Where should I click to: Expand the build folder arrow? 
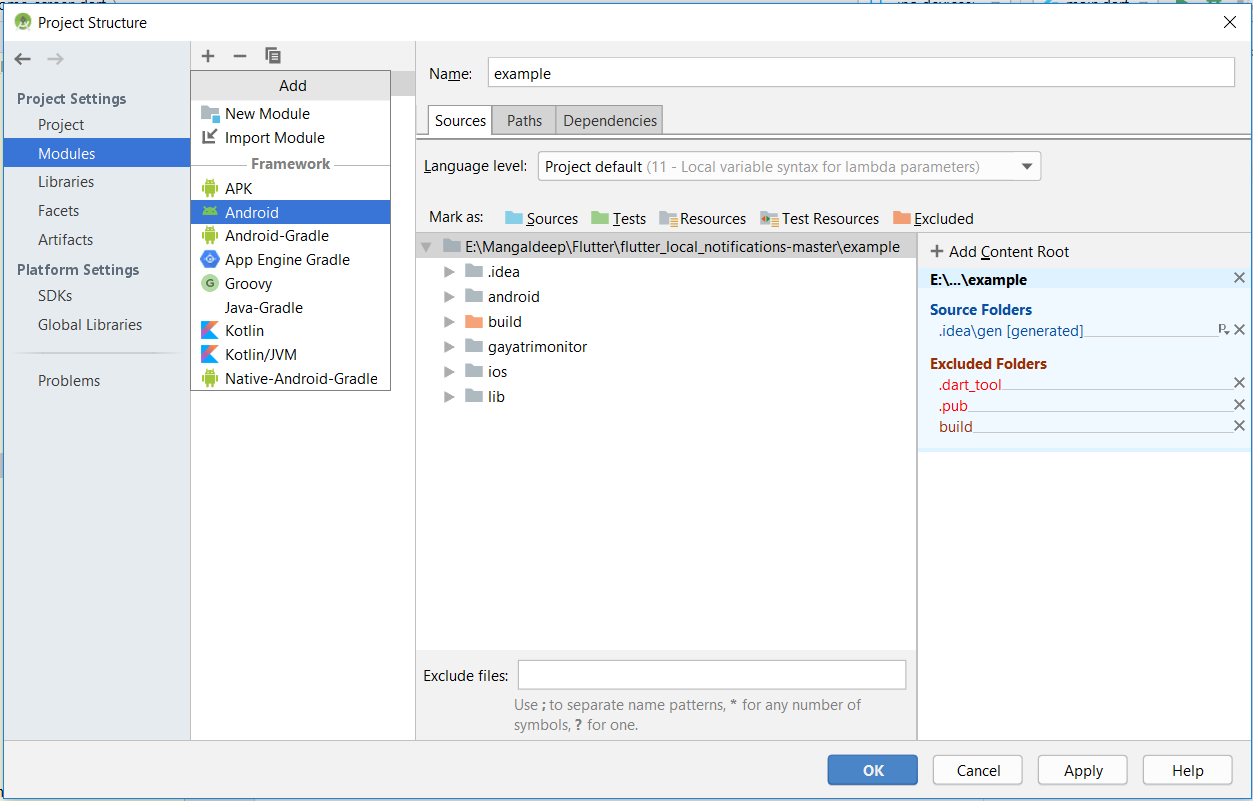[x=449, y=322]
